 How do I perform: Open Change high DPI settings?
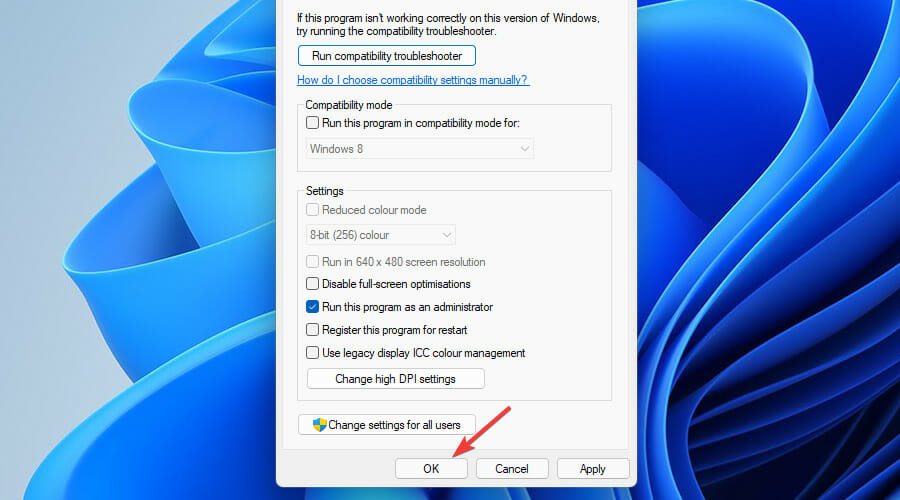pyautogui.click(x=395, y=379)
